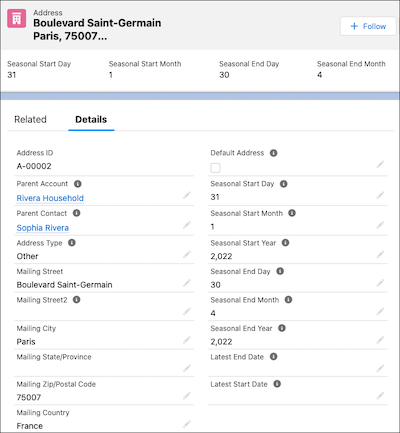Click the Mailing City value Paris
Screen dimensions: 400x433
pyautogui.click(x=26, y=342)
